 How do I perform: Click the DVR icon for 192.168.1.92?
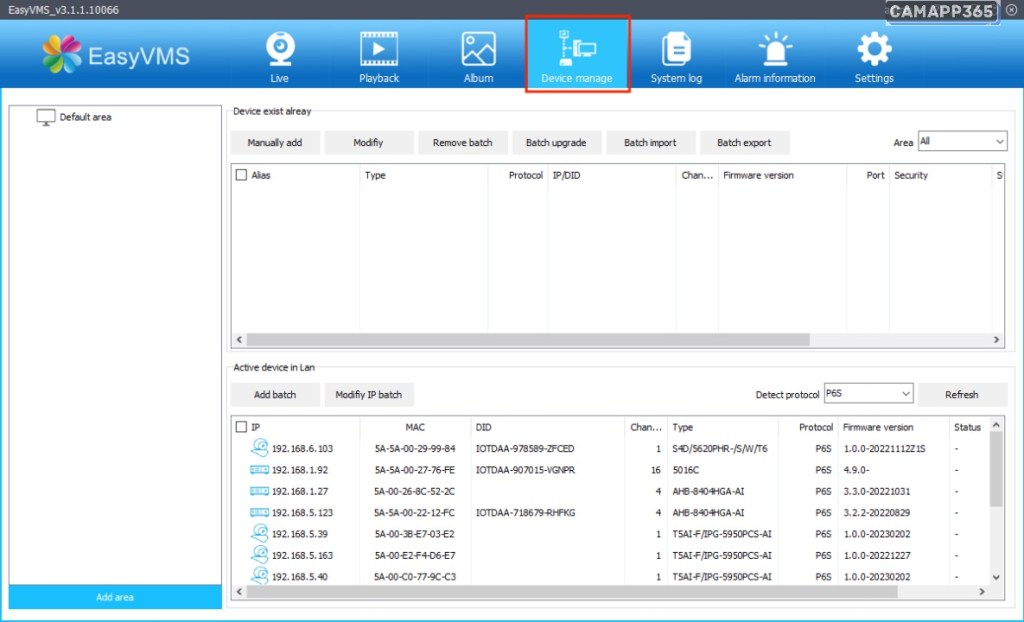click(x=259, y=470)
